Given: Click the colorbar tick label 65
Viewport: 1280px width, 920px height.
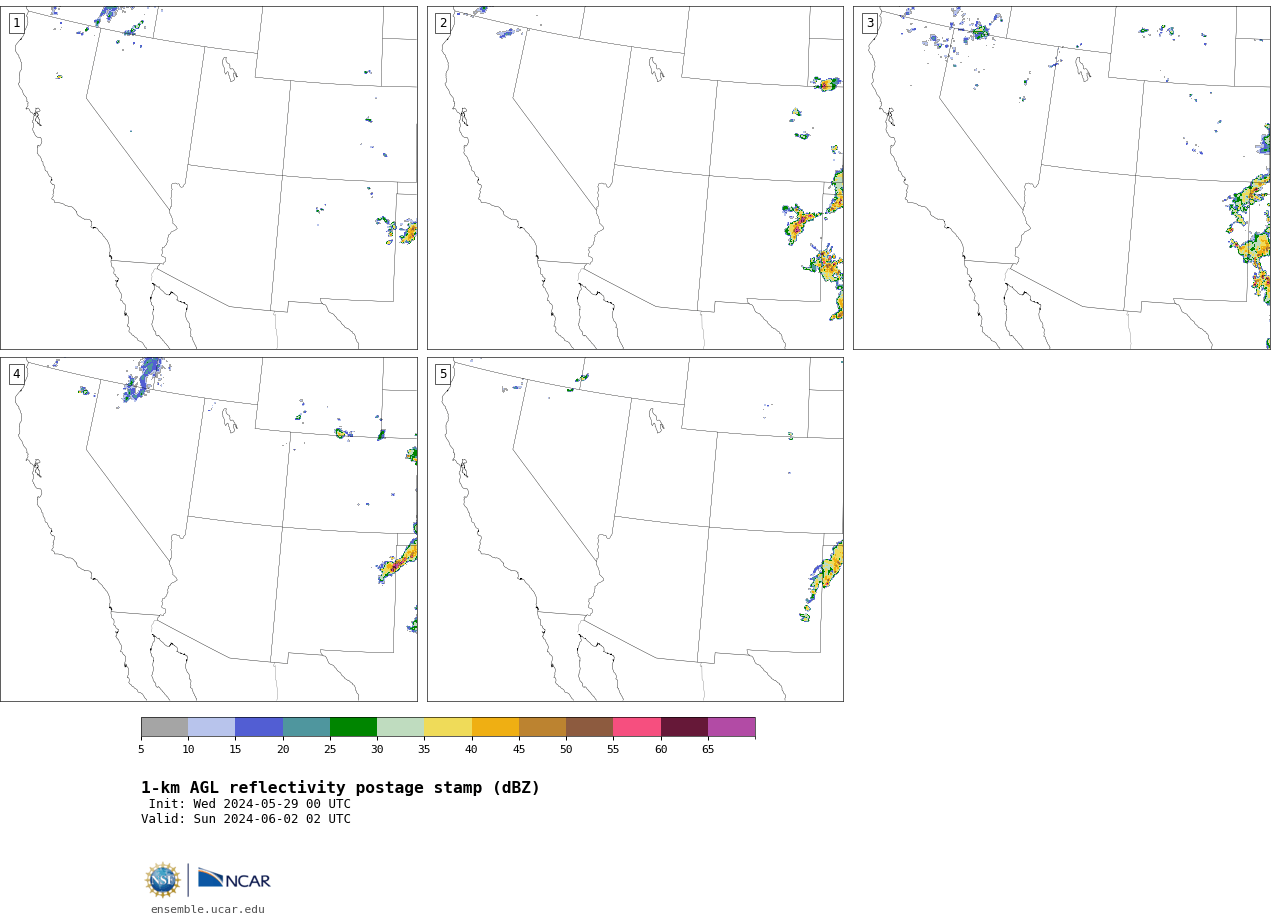Looking at the screenshot, I should [708, 749].
